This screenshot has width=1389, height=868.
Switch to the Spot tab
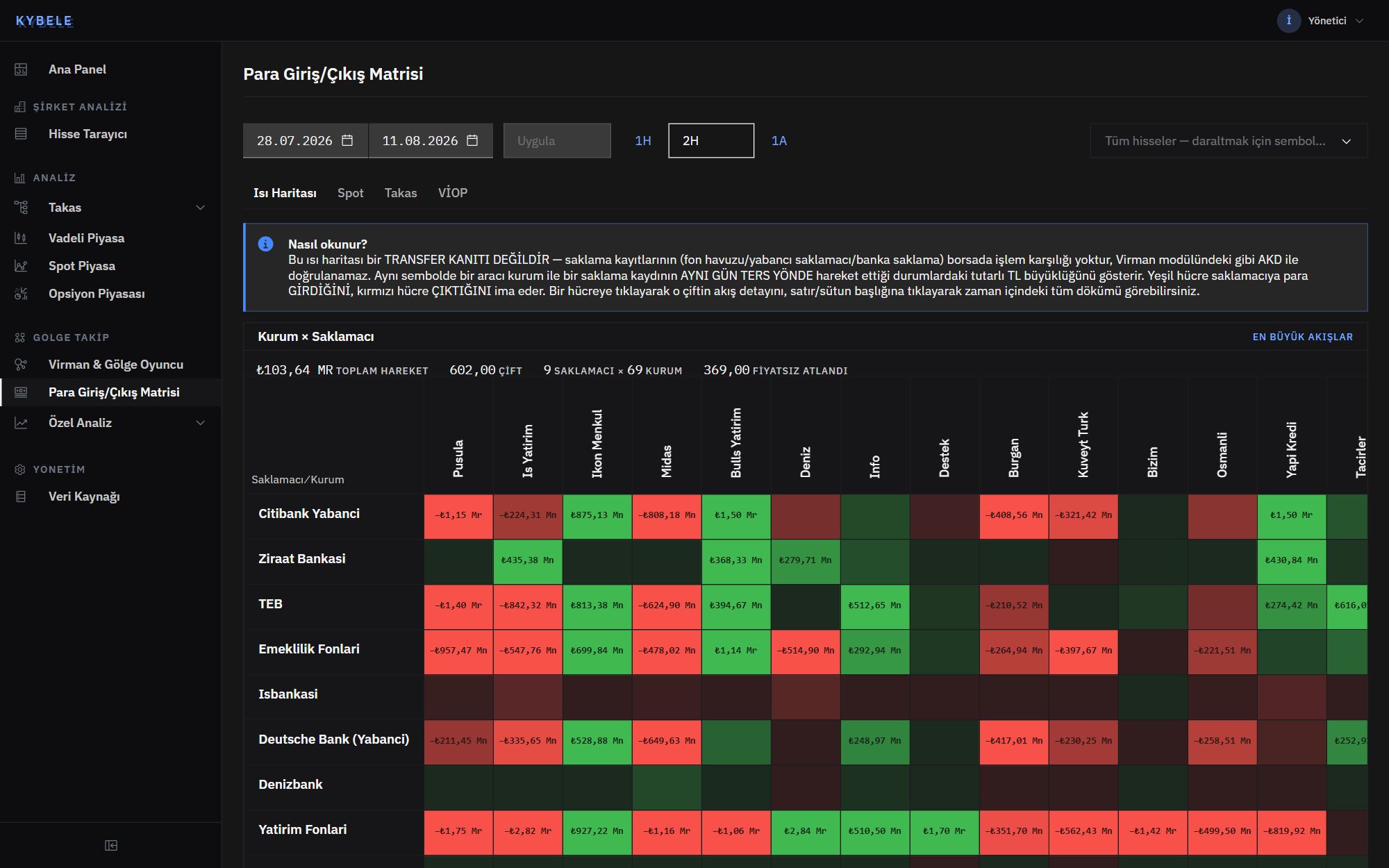point(350,193)
